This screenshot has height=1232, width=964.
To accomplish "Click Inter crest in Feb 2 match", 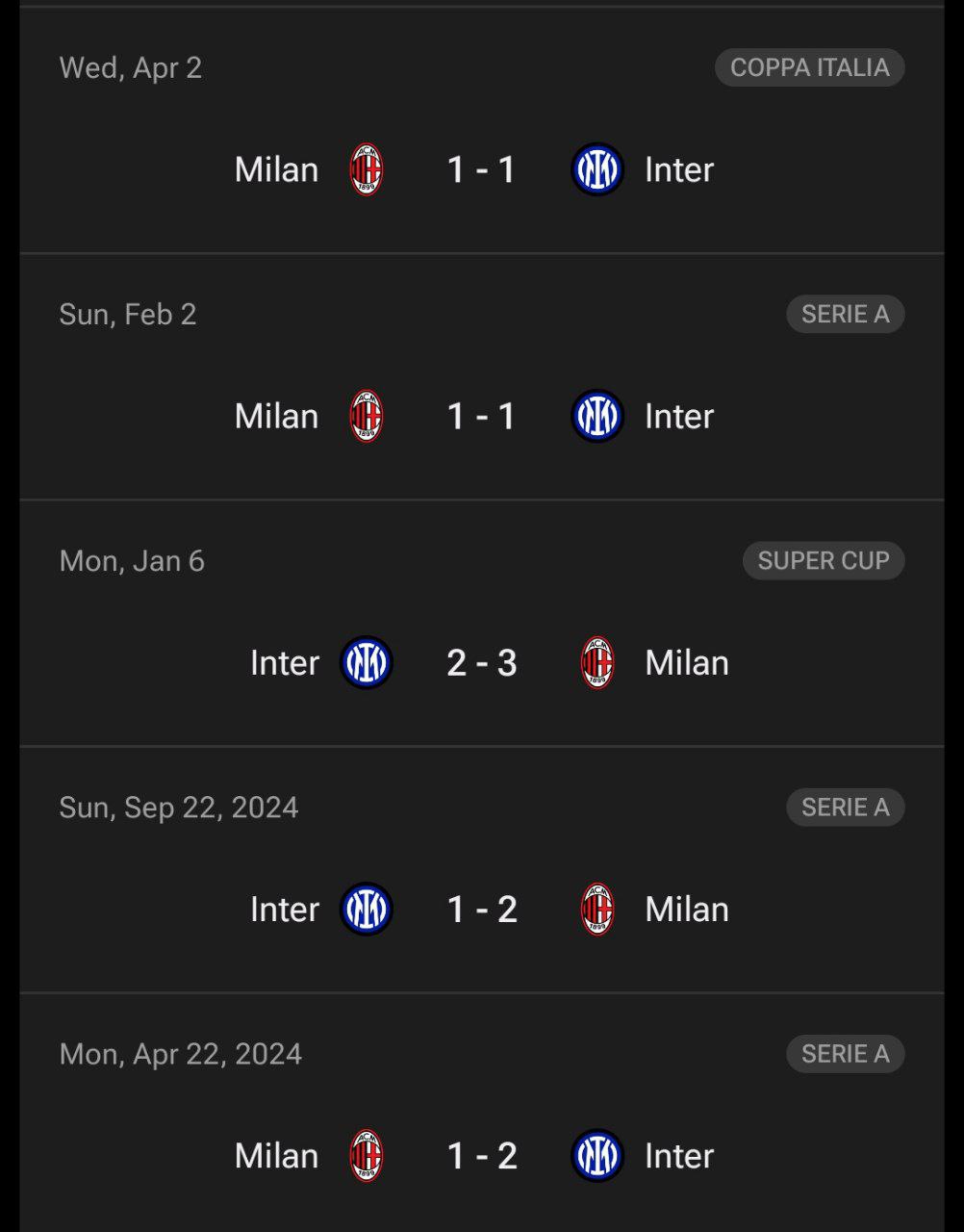I will coord(596,416).
